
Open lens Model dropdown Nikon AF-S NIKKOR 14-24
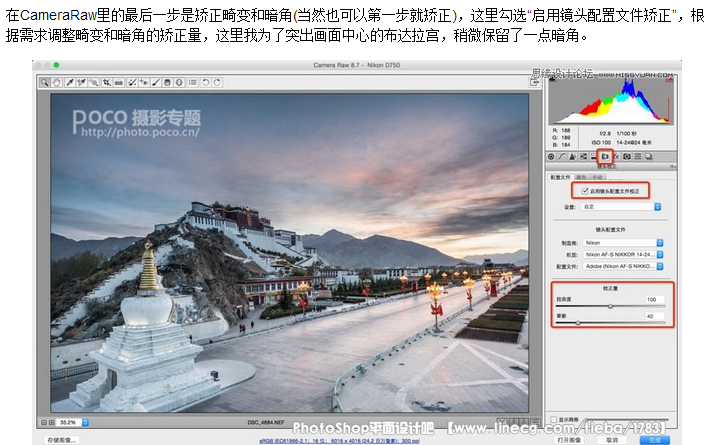pos(623,254)
